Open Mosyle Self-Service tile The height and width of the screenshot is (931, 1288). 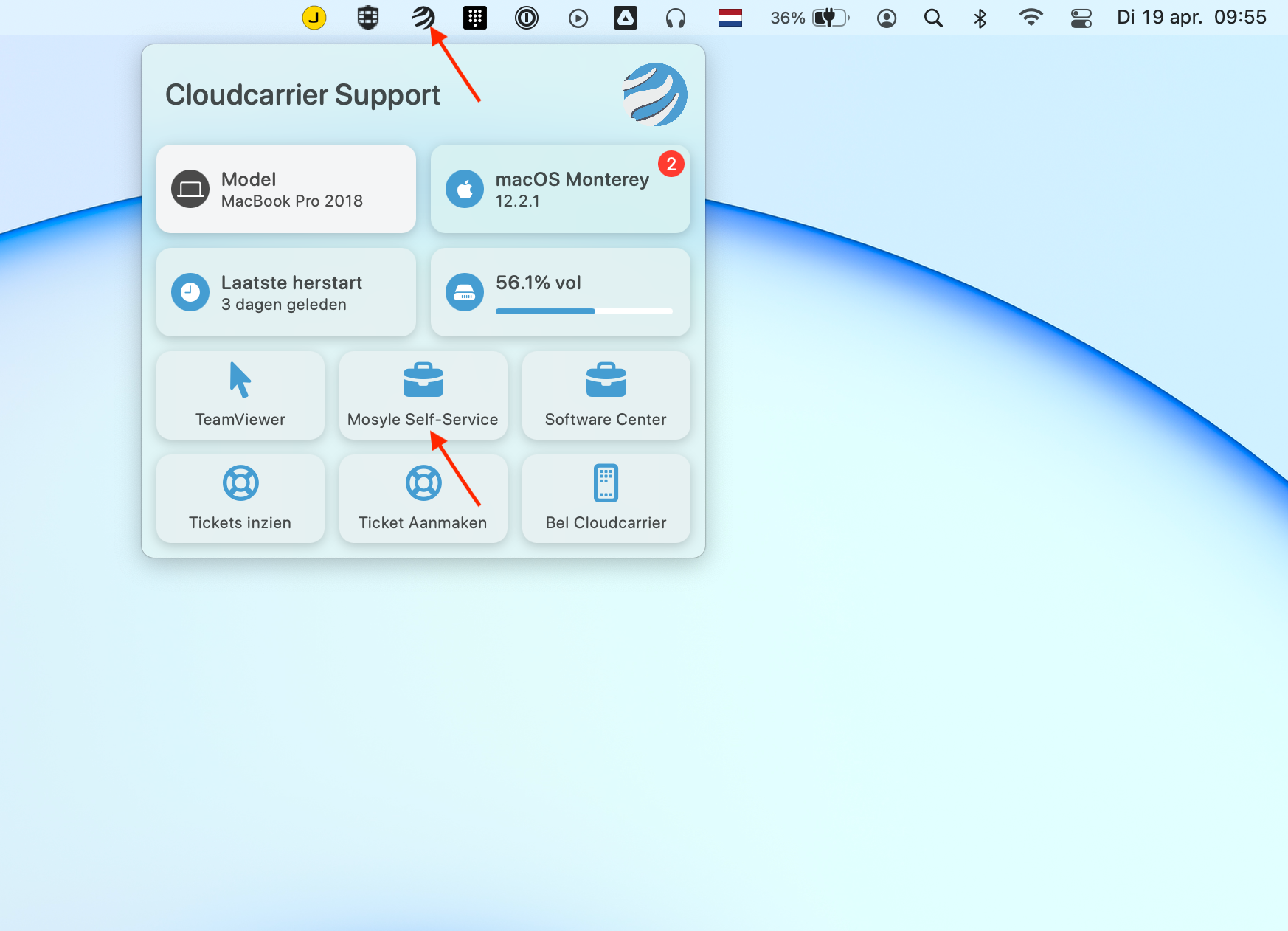[x=423, y=395]
